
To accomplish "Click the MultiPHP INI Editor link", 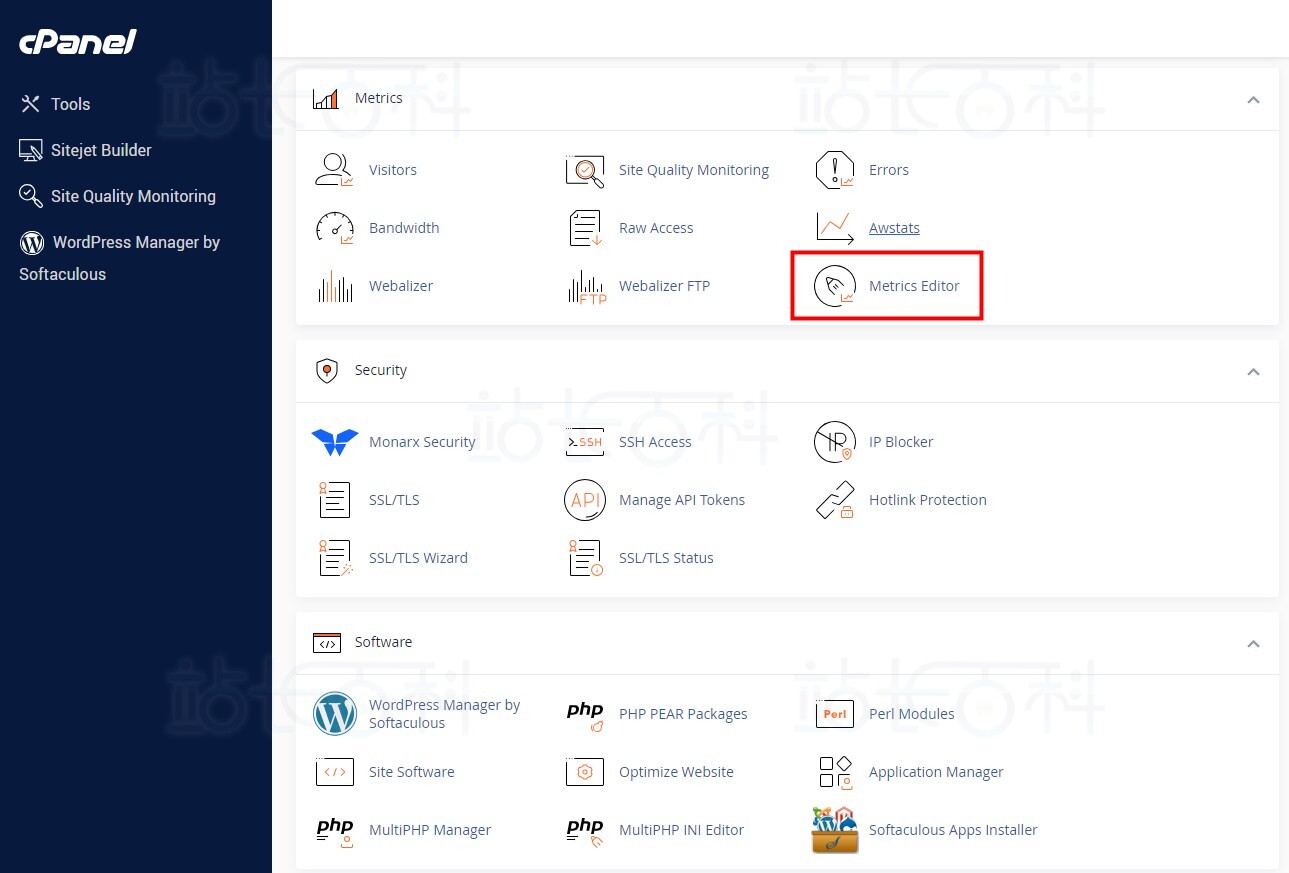I will pyautogui.click(x=682, y=830).
